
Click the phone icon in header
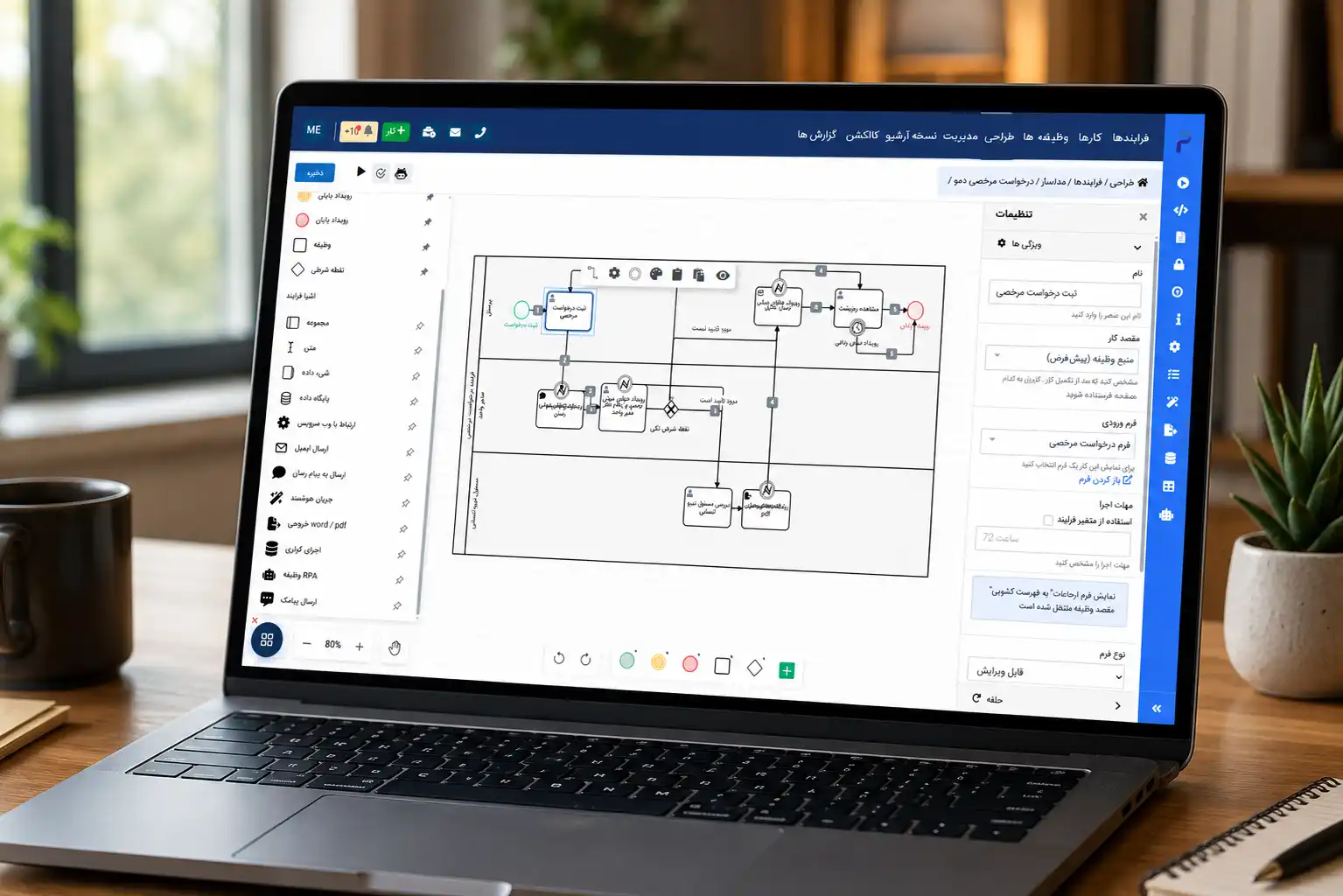(x=480, y=132)
